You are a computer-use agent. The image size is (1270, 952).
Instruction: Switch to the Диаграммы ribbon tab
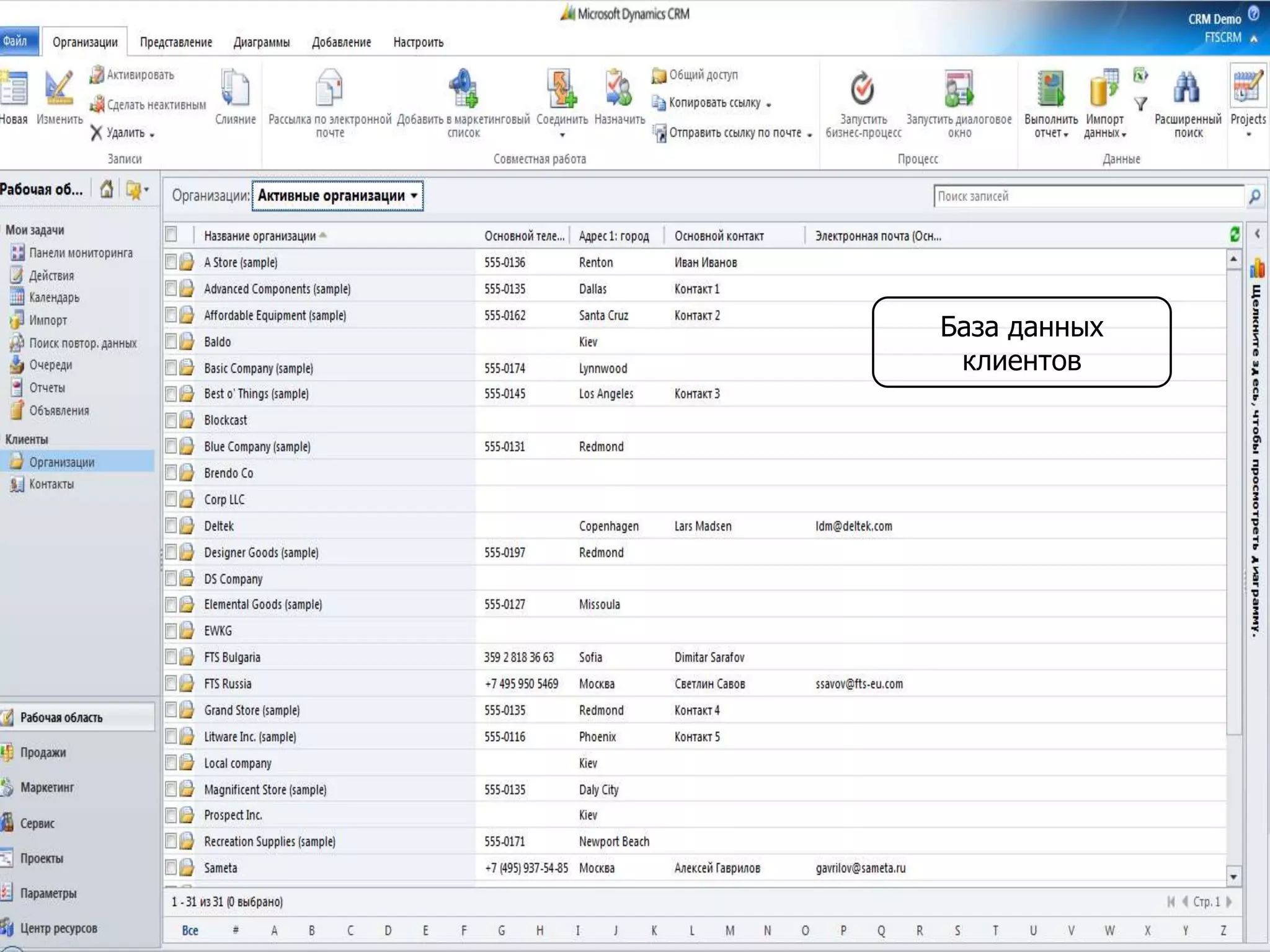261,42
